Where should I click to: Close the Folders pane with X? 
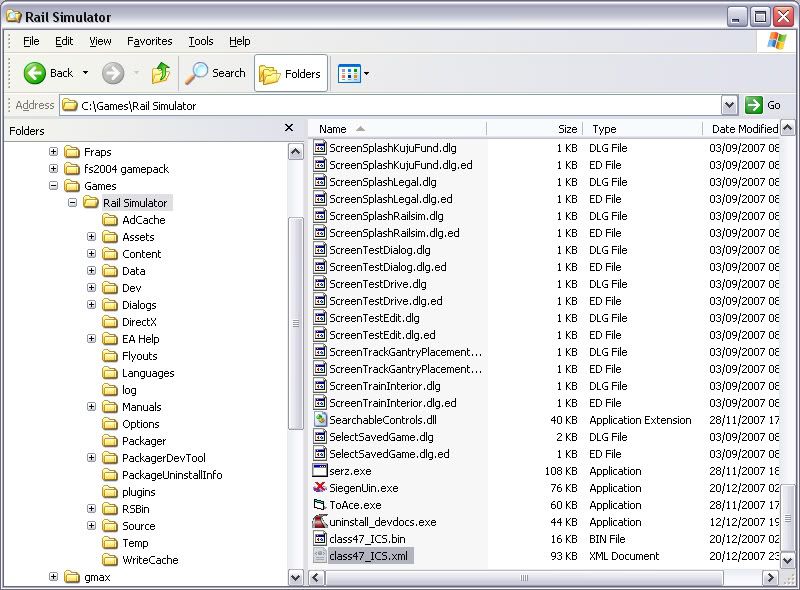point(289,128)
